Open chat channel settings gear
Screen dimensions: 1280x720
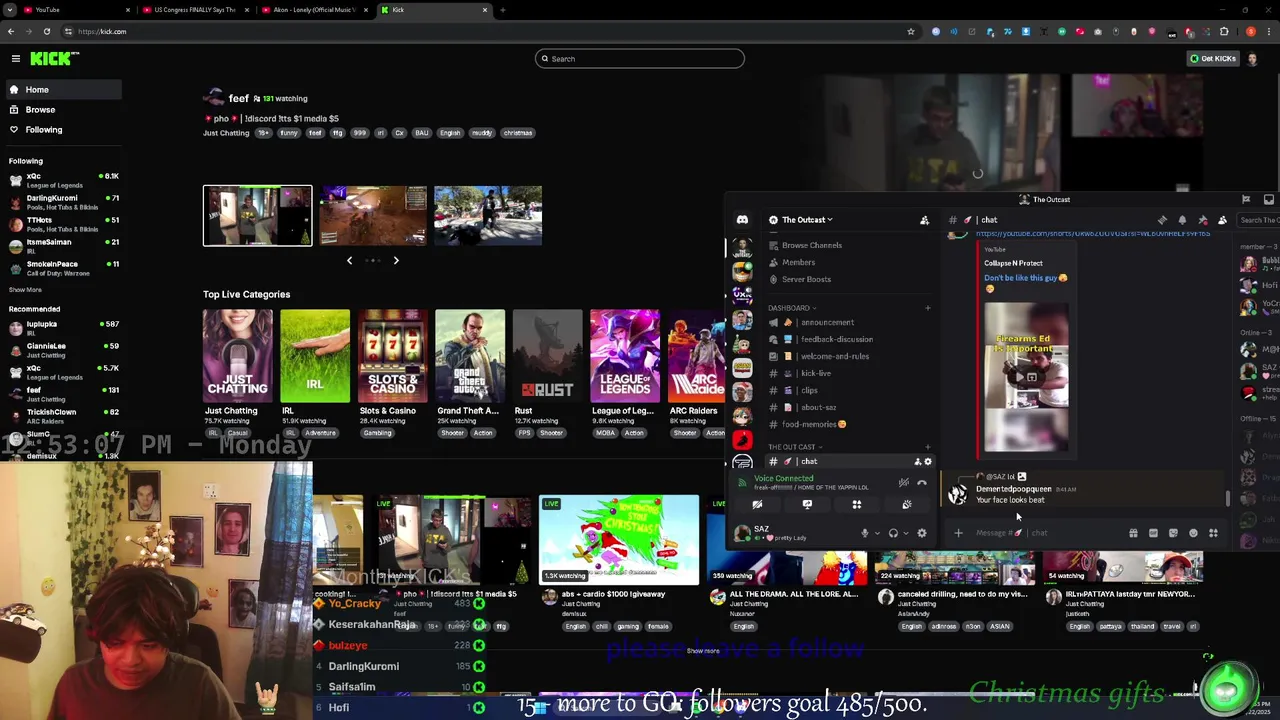click(x=927, y=462)
